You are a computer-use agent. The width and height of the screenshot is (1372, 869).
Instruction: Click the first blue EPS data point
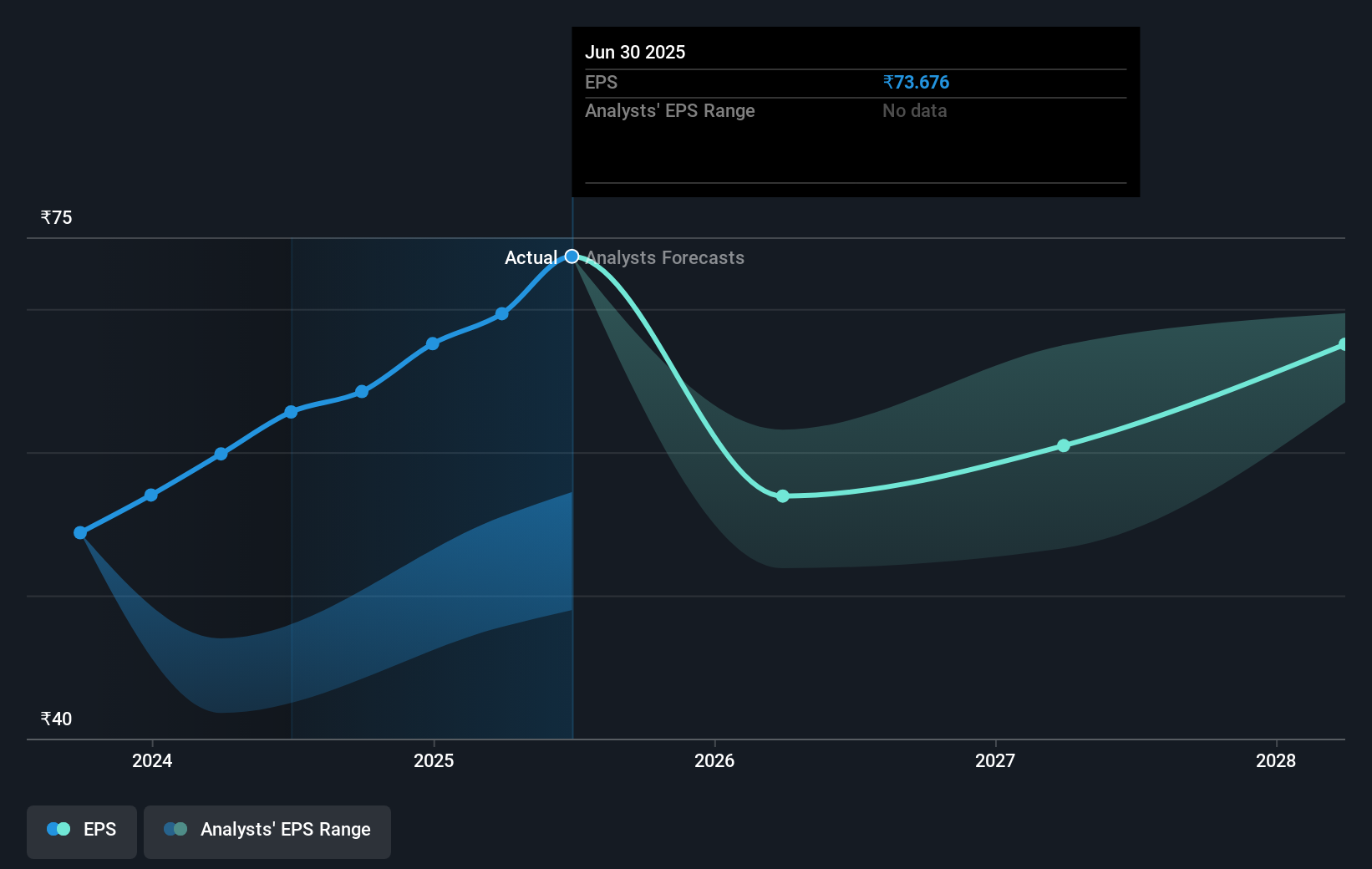tap(79, 531)
